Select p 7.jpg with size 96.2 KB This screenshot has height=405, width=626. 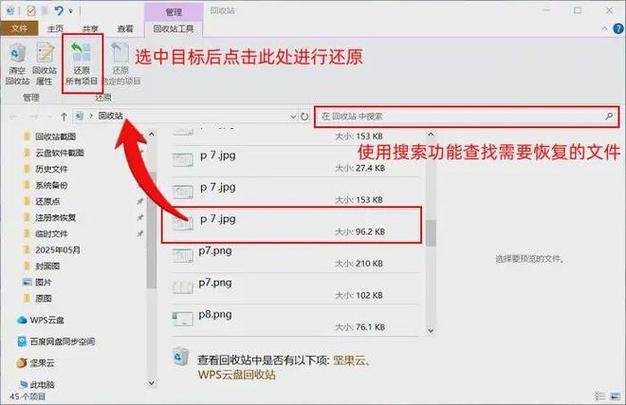295,225
